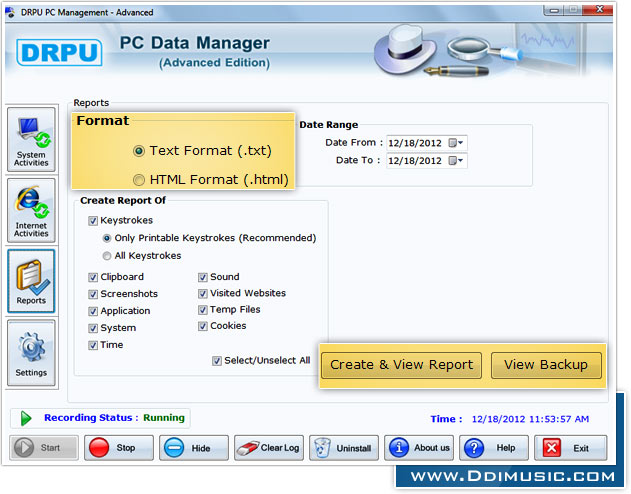
Task: Click Create & View Report button
Action: click(401, 365)
